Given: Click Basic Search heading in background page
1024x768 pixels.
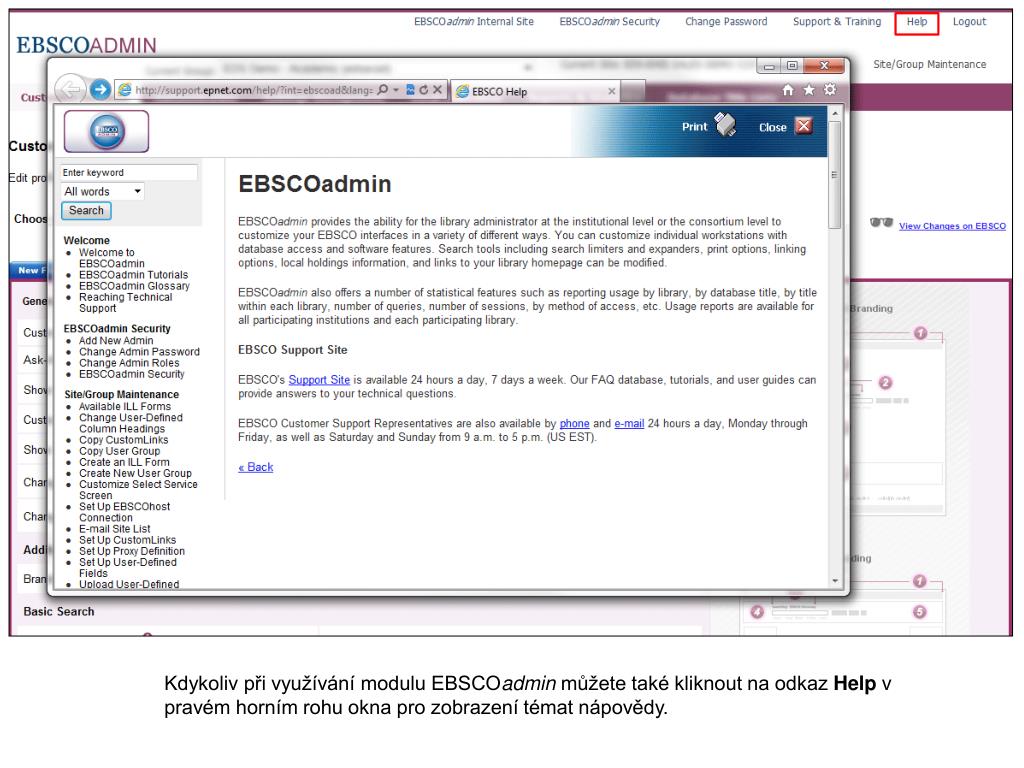Looking at the screenshot, I should pyautogui.click(x=59, y=611).
